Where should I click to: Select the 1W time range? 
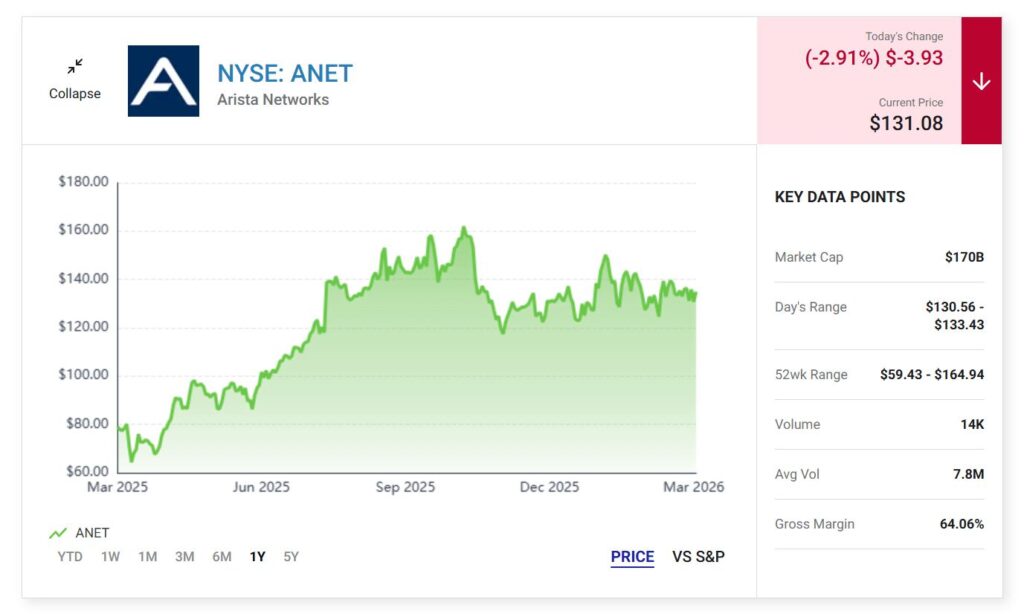110,557
